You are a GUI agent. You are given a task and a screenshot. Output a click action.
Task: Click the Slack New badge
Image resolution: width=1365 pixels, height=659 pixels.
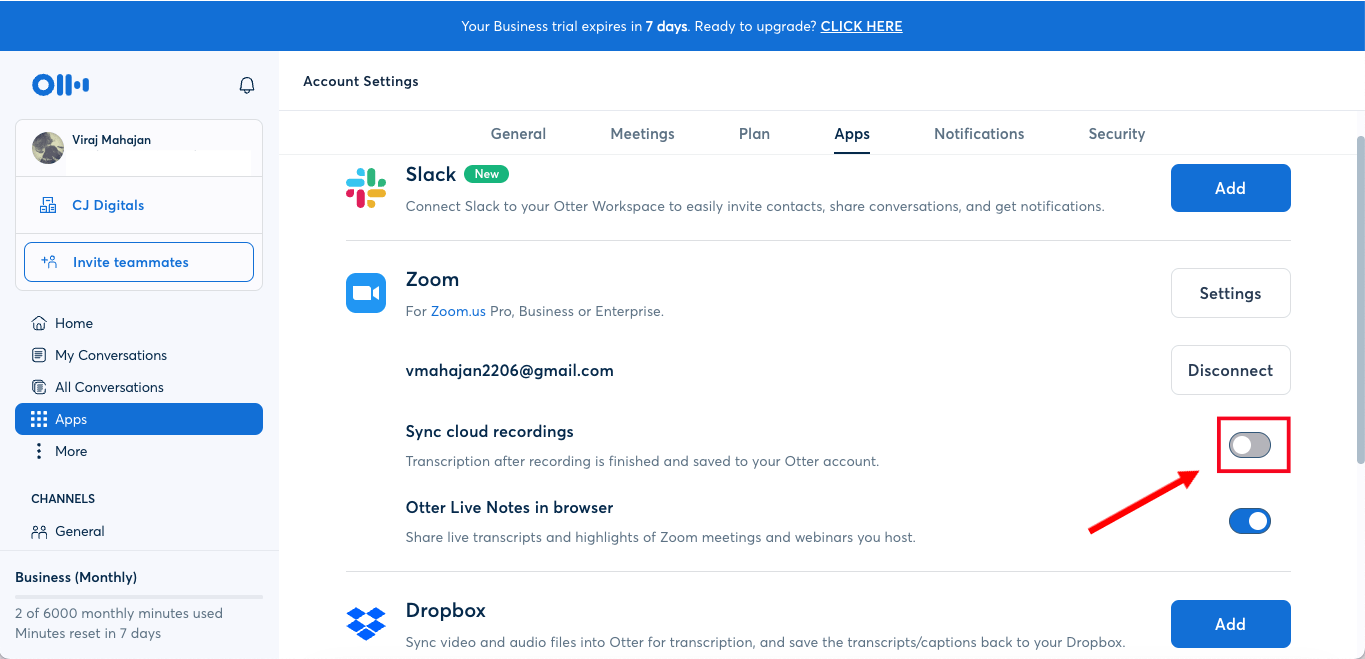[486, 174]
